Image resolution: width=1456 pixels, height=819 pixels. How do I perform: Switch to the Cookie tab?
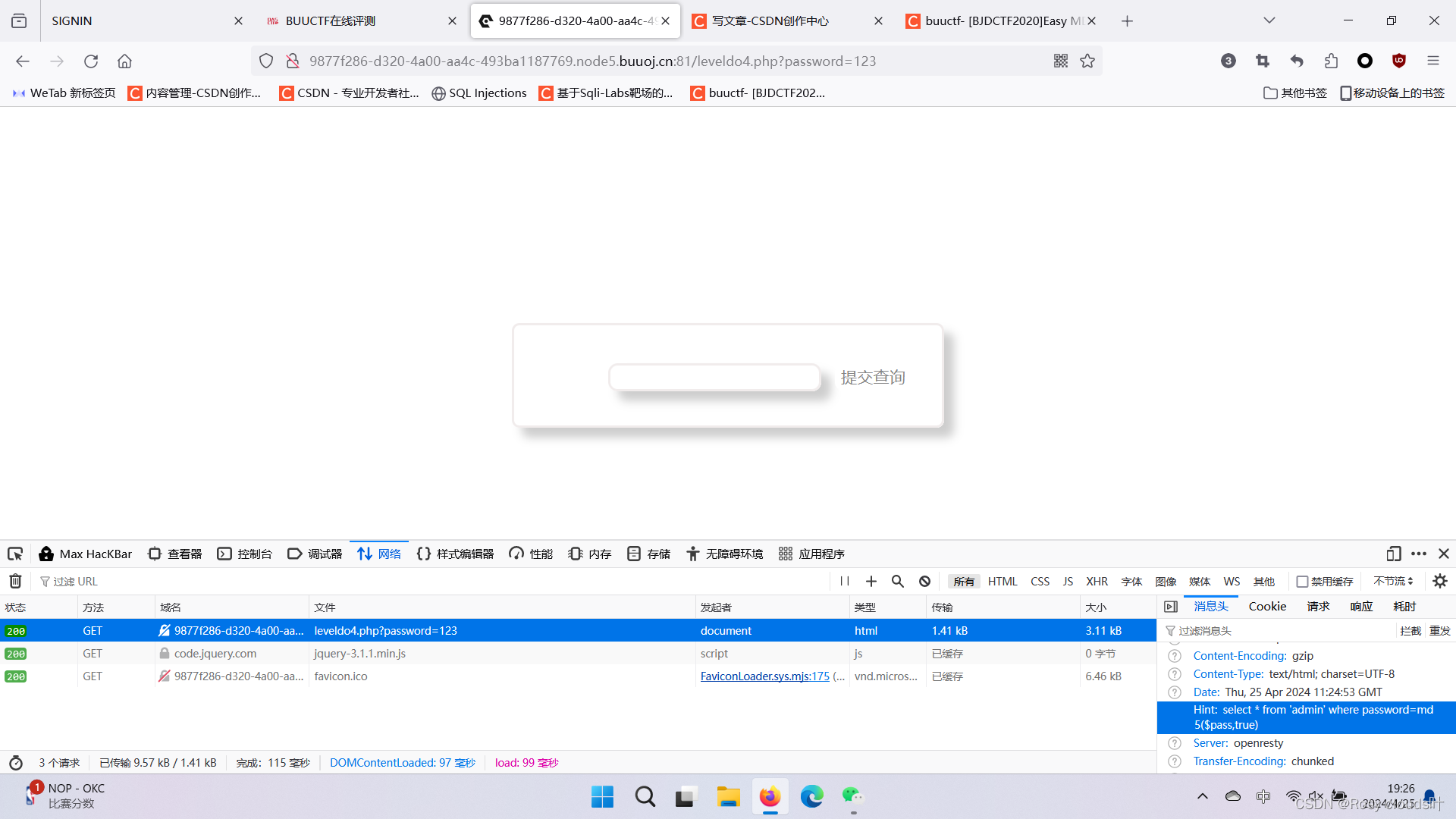coord(1267,607)
